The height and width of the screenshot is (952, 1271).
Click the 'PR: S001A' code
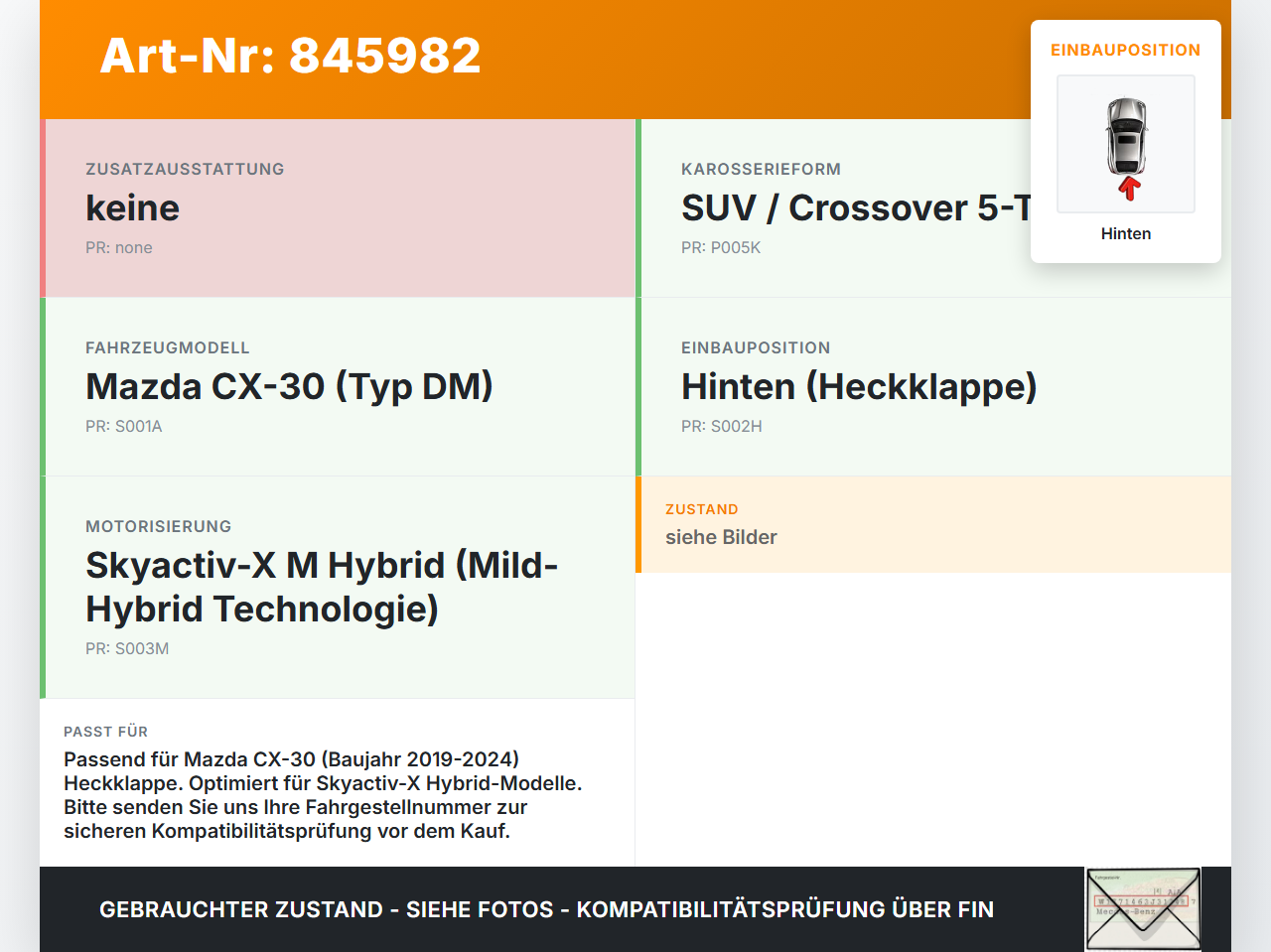coord(124,427)
